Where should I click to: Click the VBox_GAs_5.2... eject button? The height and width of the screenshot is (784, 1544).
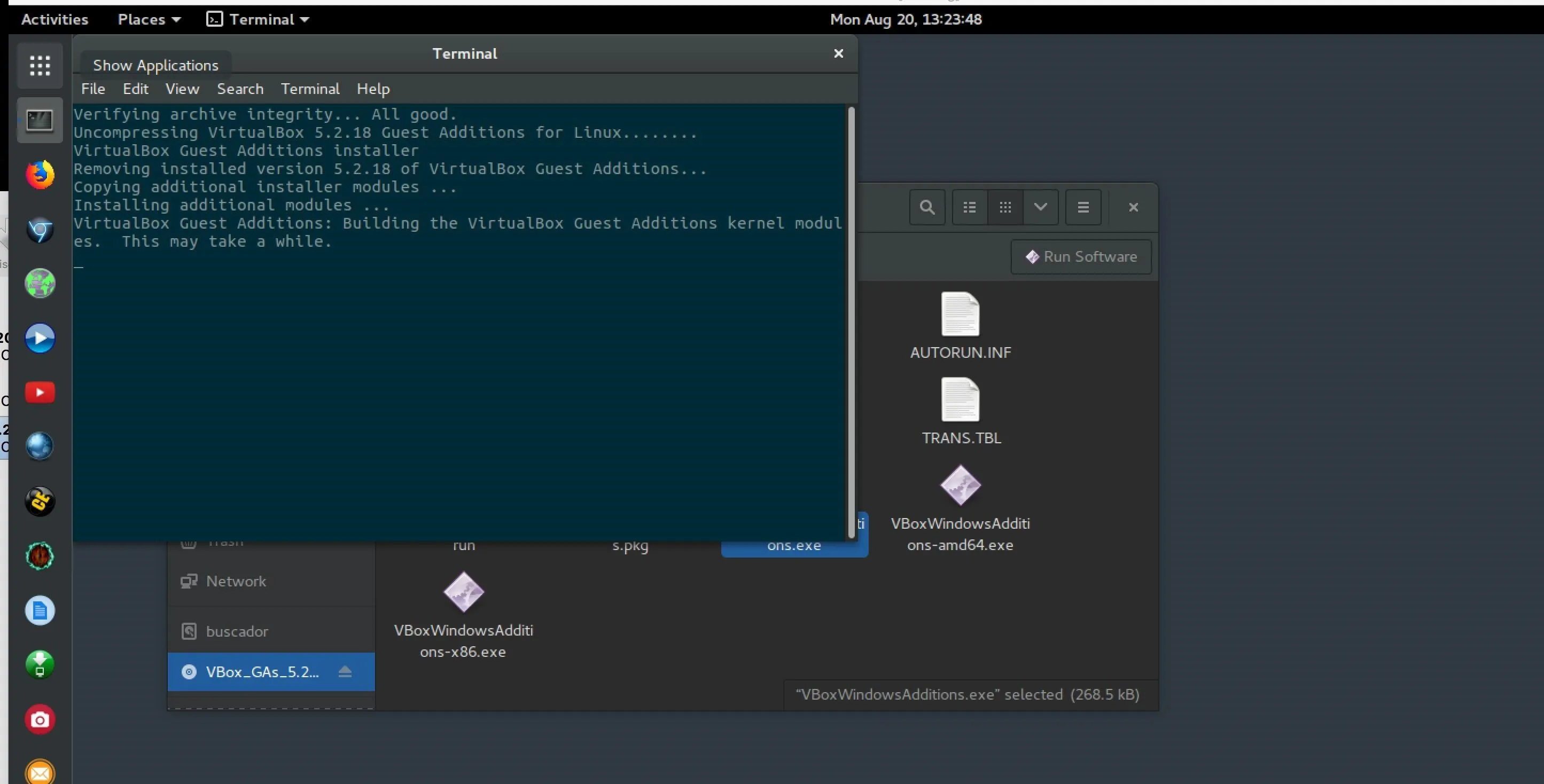click(346, 671)
